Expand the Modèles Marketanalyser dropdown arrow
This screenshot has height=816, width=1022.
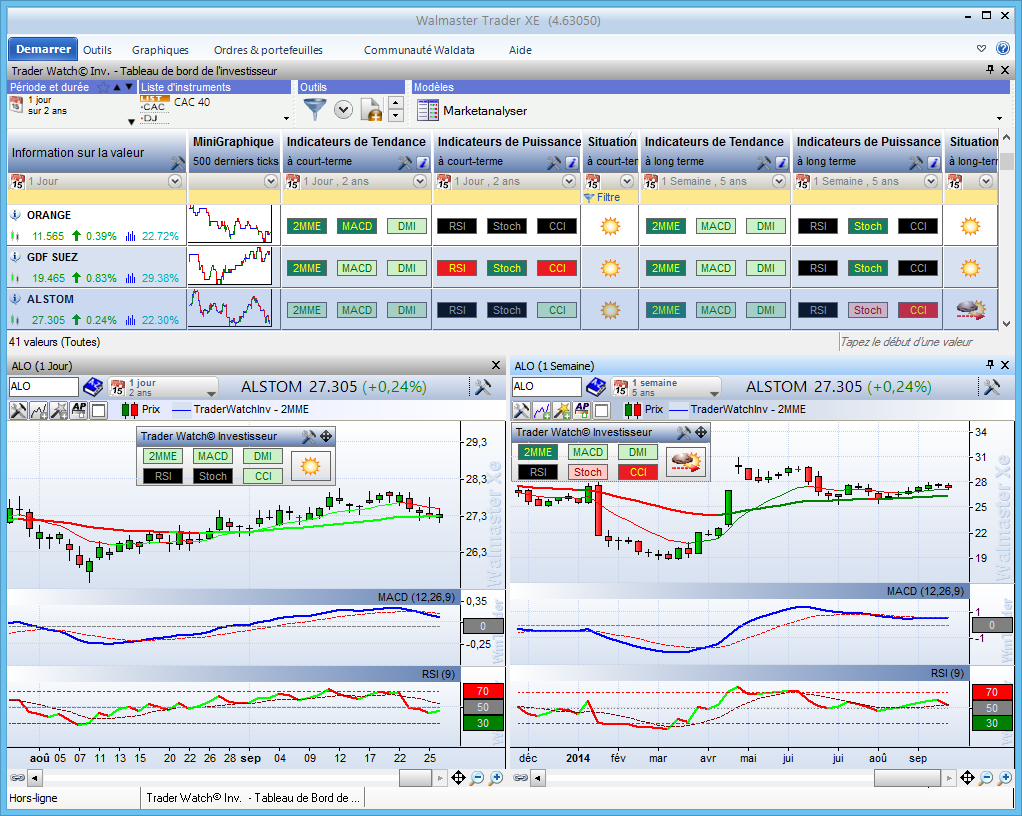[x=999, y=119]
